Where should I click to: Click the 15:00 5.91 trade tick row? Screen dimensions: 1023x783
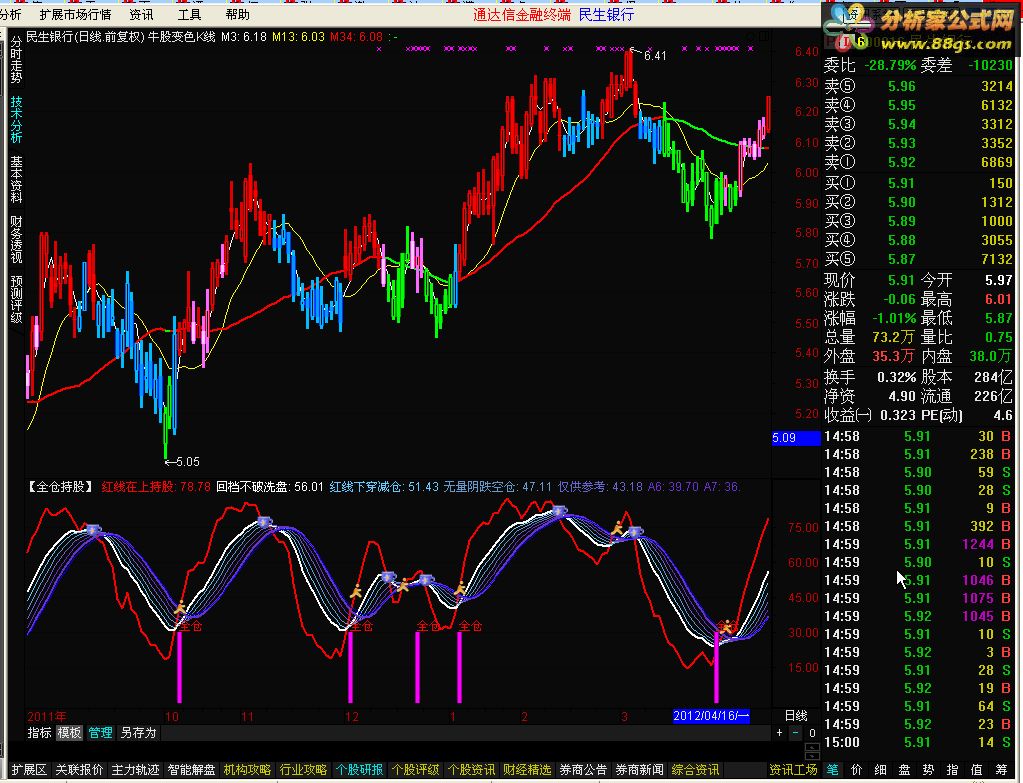pos(919,742)
